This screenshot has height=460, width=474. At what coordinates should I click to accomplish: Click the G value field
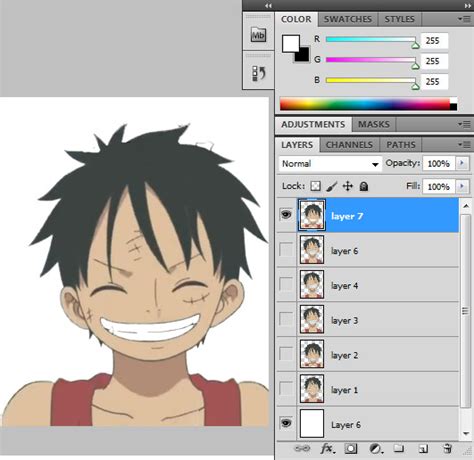(x=434, y=61)
